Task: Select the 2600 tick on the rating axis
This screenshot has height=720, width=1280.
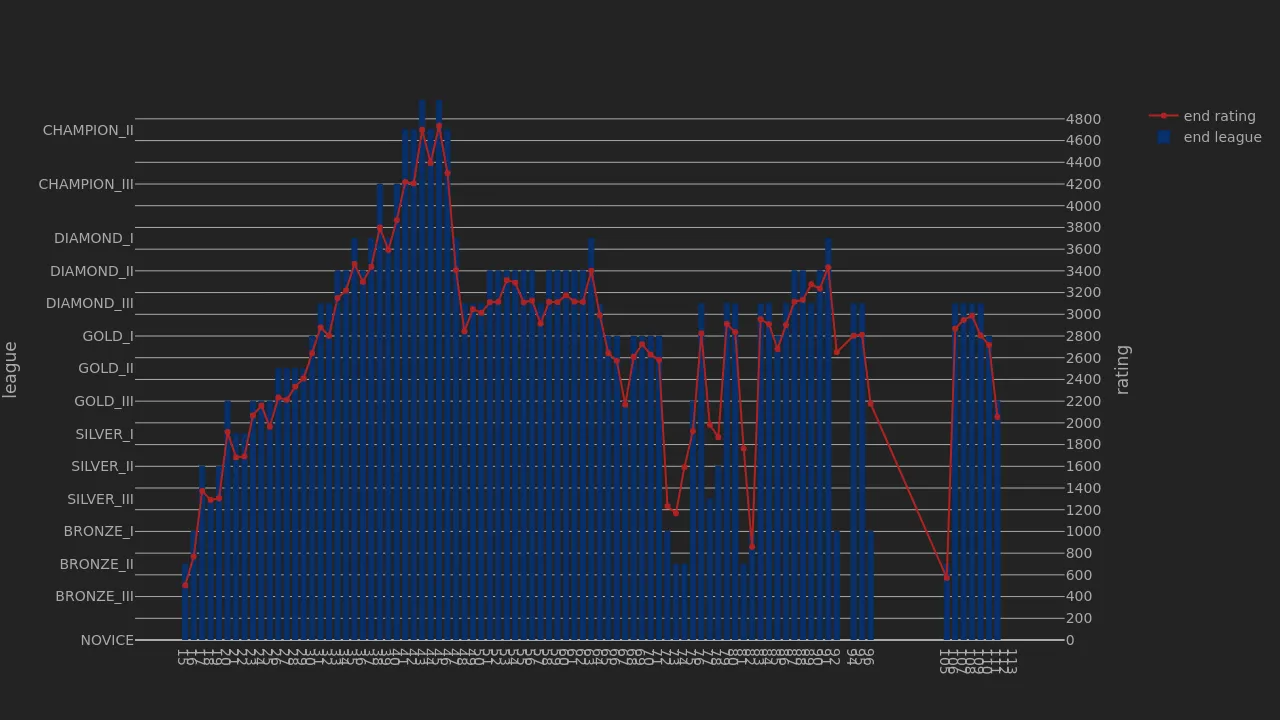Action: (1084, 358)
